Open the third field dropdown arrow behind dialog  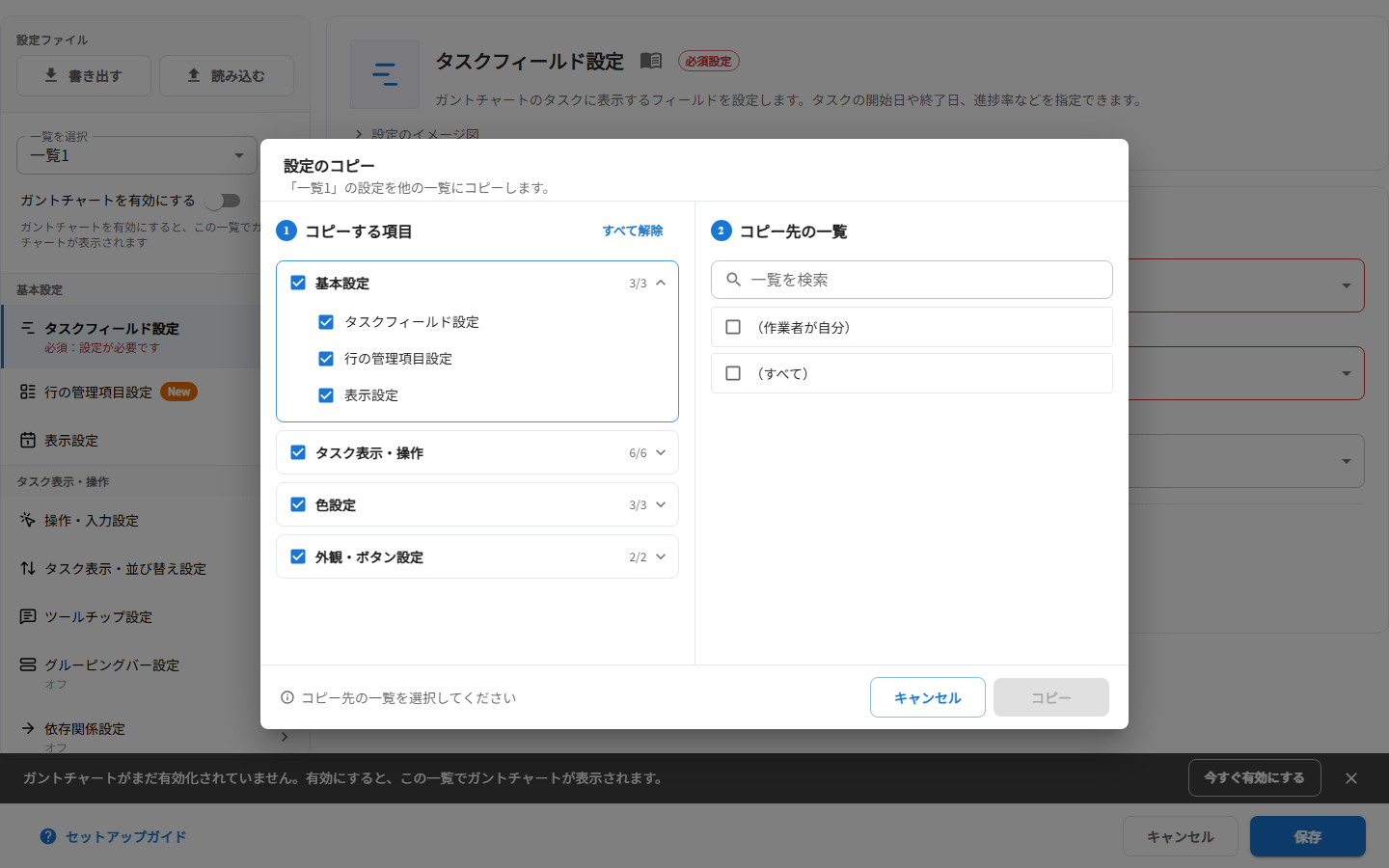point(1347,461)
